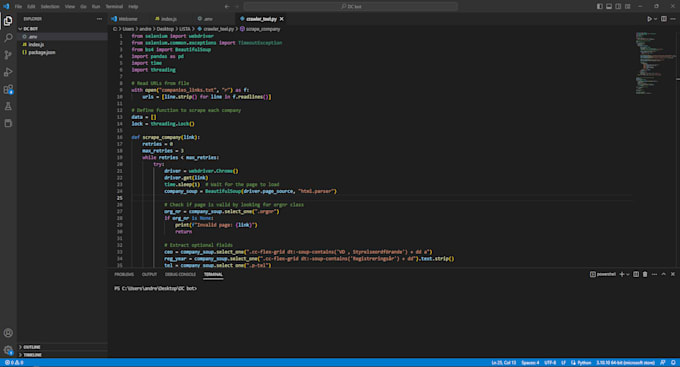The height and width of the screenshot is (367, 680).
Task: Switch to the .env editor tab
Action: pos(208,19)
